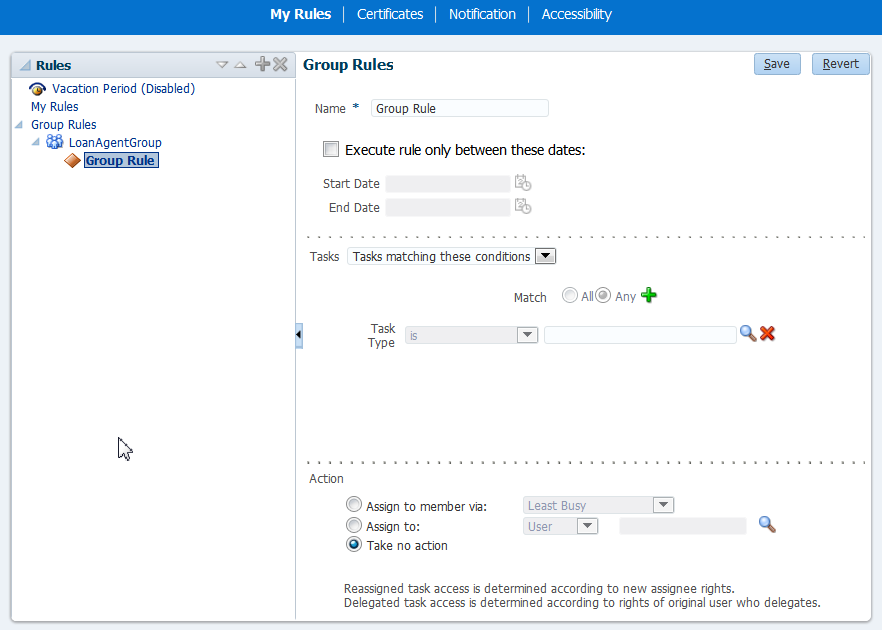Open the Tasks matching conditions dropdown
Image resolution: width=882 pixels, height=630 pixels.
tap(545, 256)
